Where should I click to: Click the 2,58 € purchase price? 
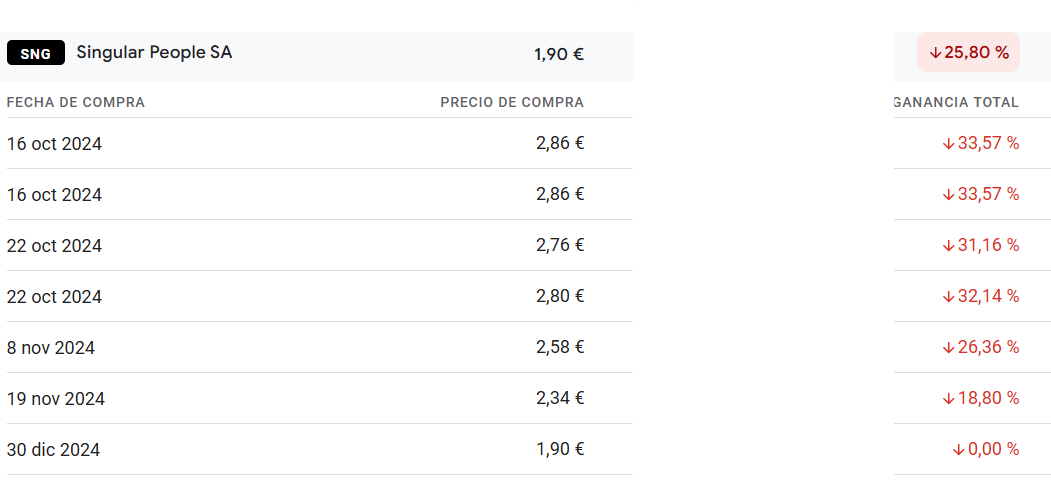560,347
